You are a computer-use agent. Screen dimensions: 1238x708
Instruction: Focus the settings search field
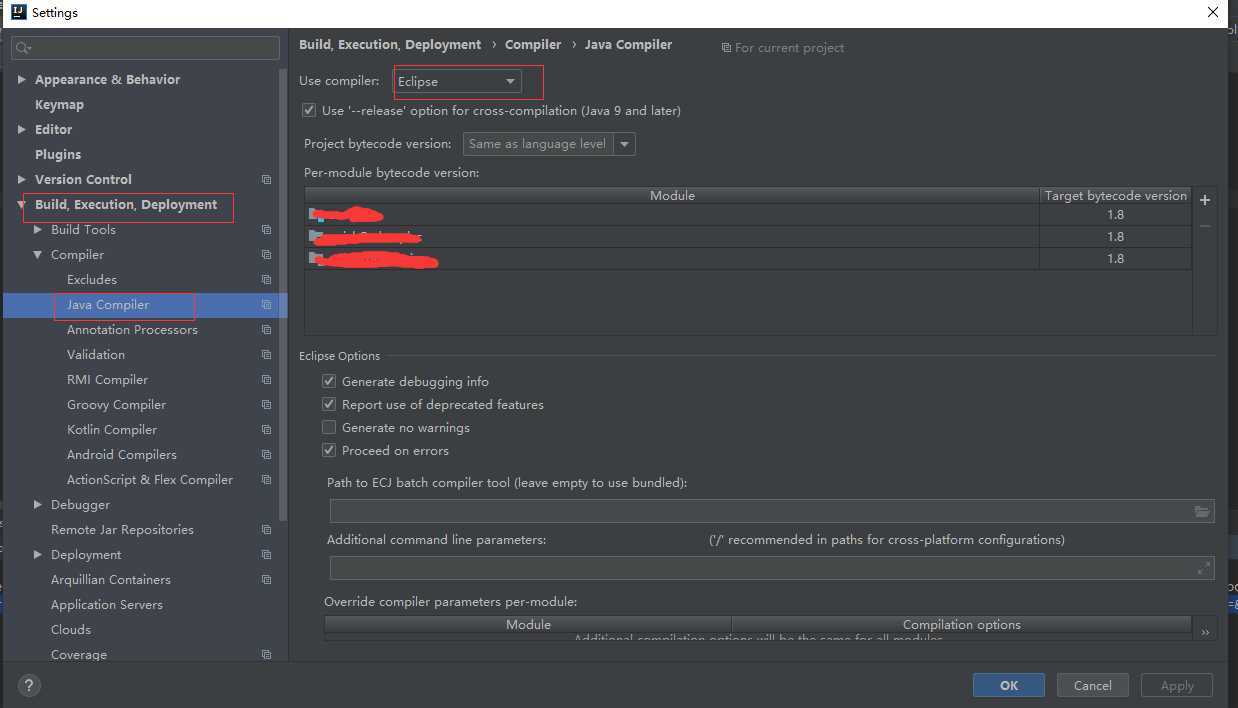tap(146, 48)
